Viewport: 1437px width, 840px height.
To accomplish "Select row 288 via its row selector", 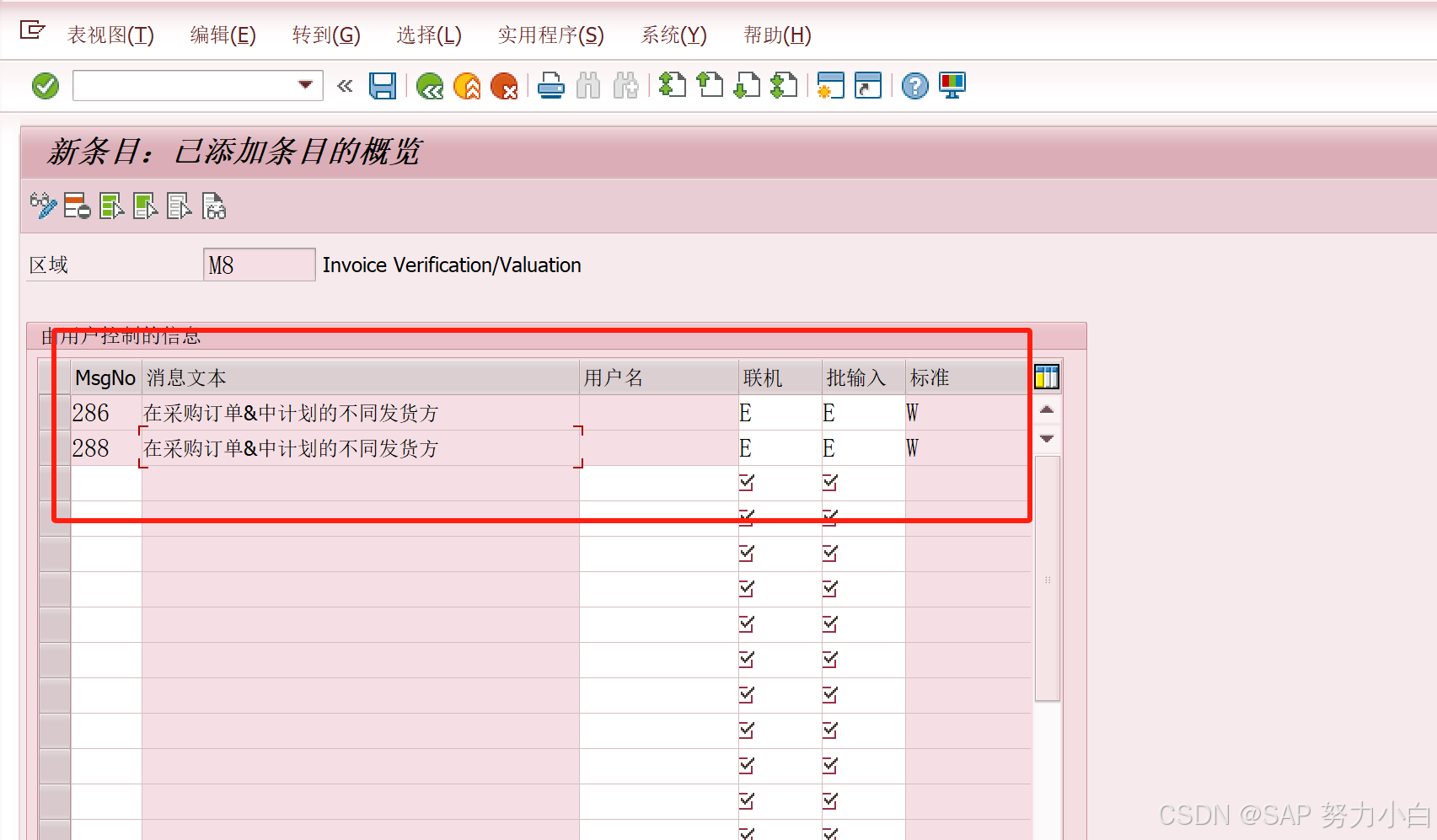I will [55, 448].
